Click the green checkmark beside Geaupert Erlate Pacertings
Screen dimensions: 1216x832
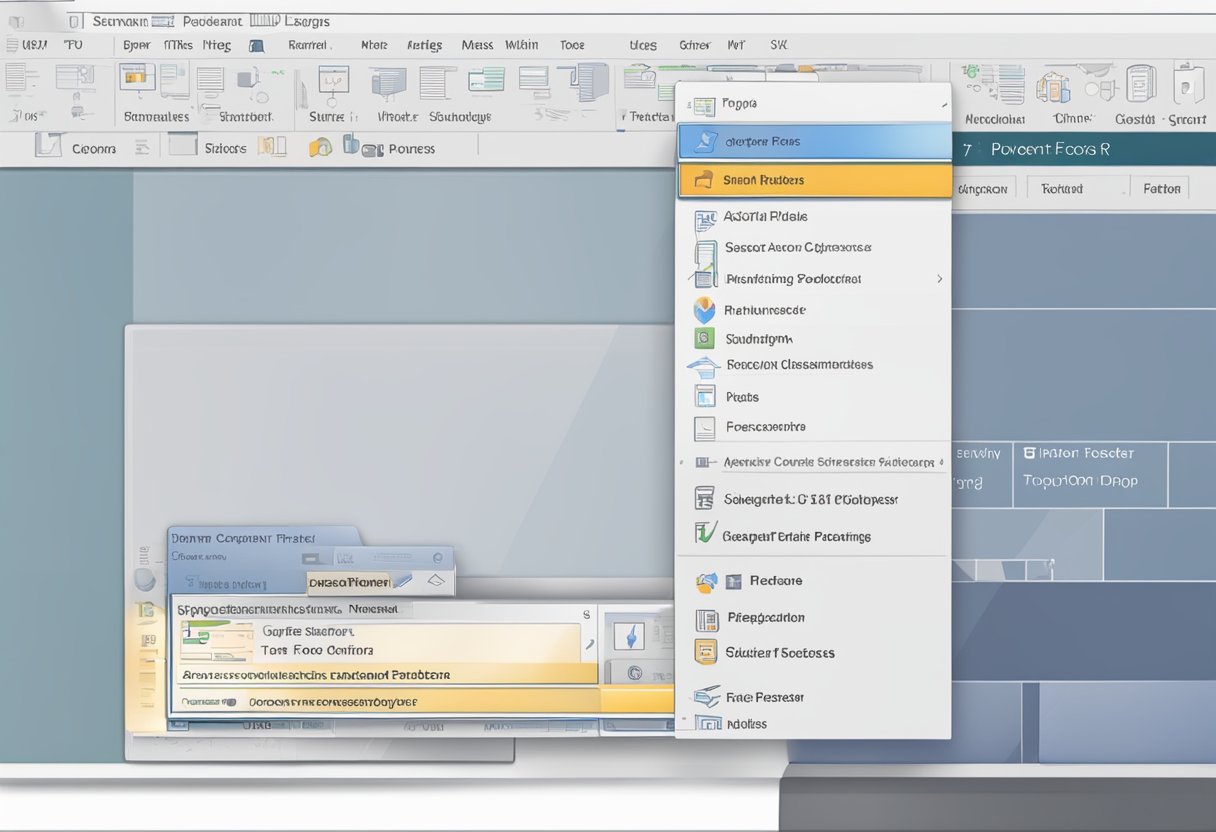pos(705,535)
